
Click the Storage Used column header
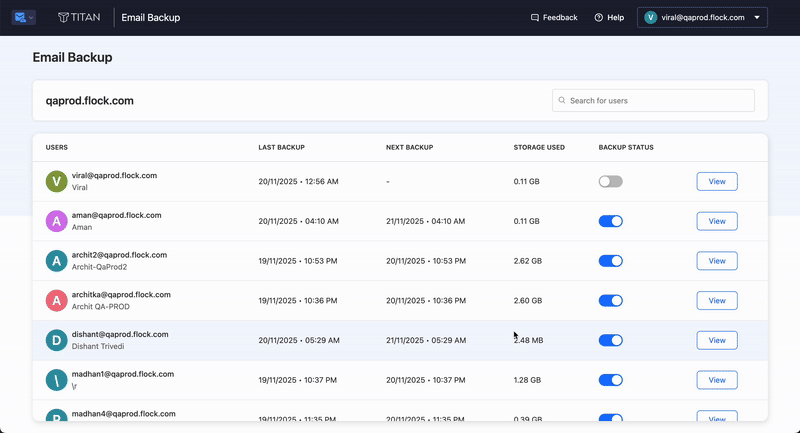coord(539,148)
